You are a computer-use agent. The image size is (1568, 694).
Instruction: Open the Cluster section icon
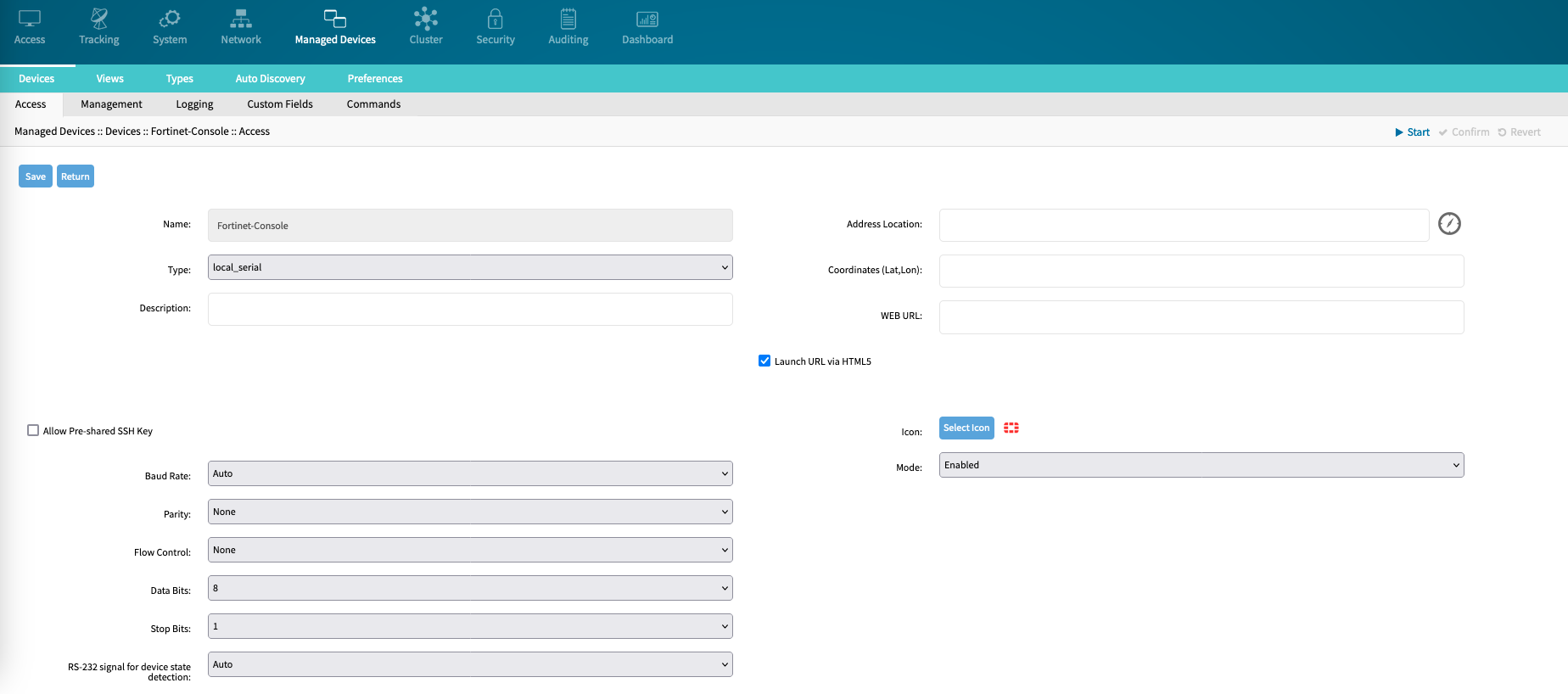pyautogui.click(x=426, y=19)
